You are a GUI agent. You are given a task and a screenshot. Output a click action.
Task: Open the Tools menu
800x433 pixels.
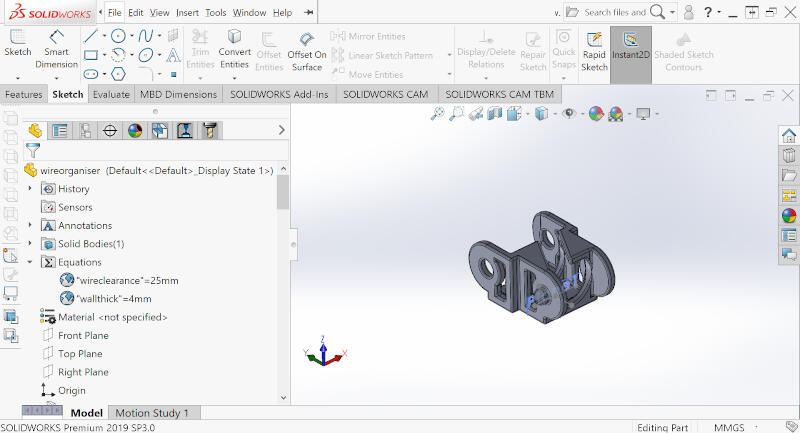pyautogui.click(x=215, y=13)
